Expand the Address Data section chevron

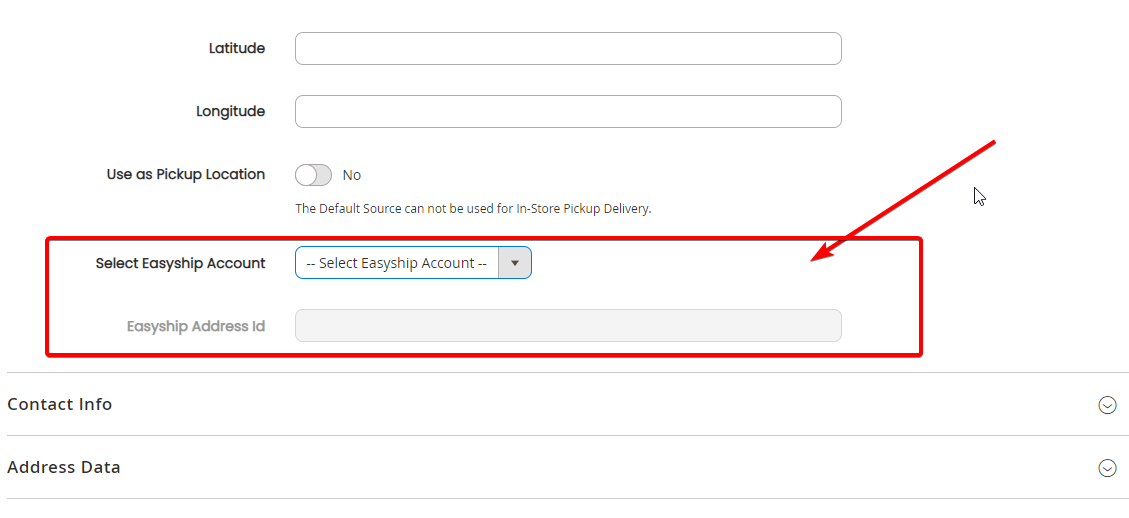1107,468
